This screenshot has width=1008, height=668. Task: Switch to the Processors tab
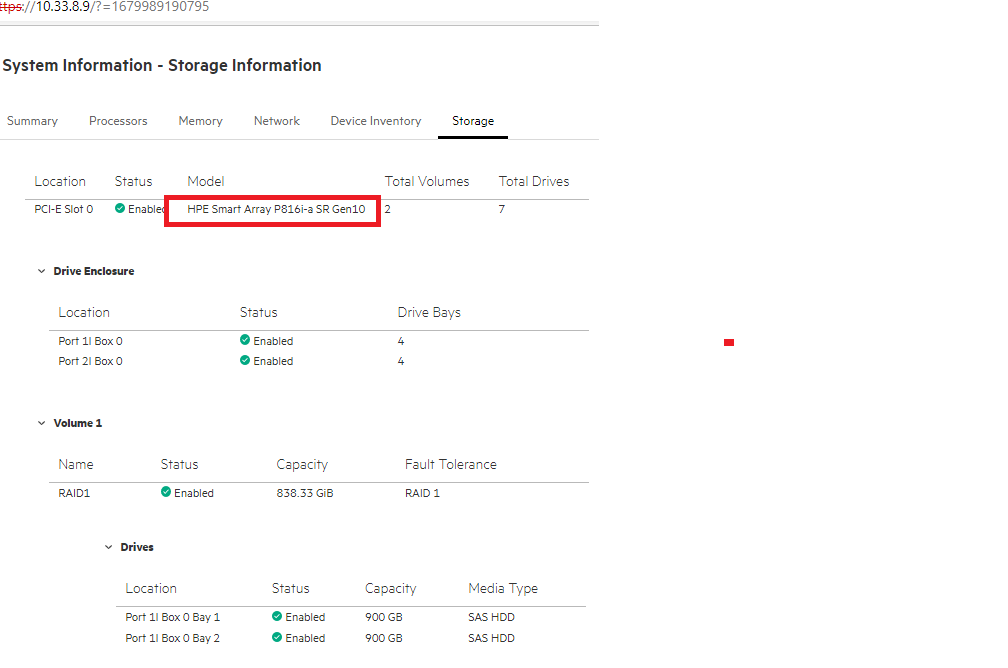pyautogui.click(x=118, y=120)
